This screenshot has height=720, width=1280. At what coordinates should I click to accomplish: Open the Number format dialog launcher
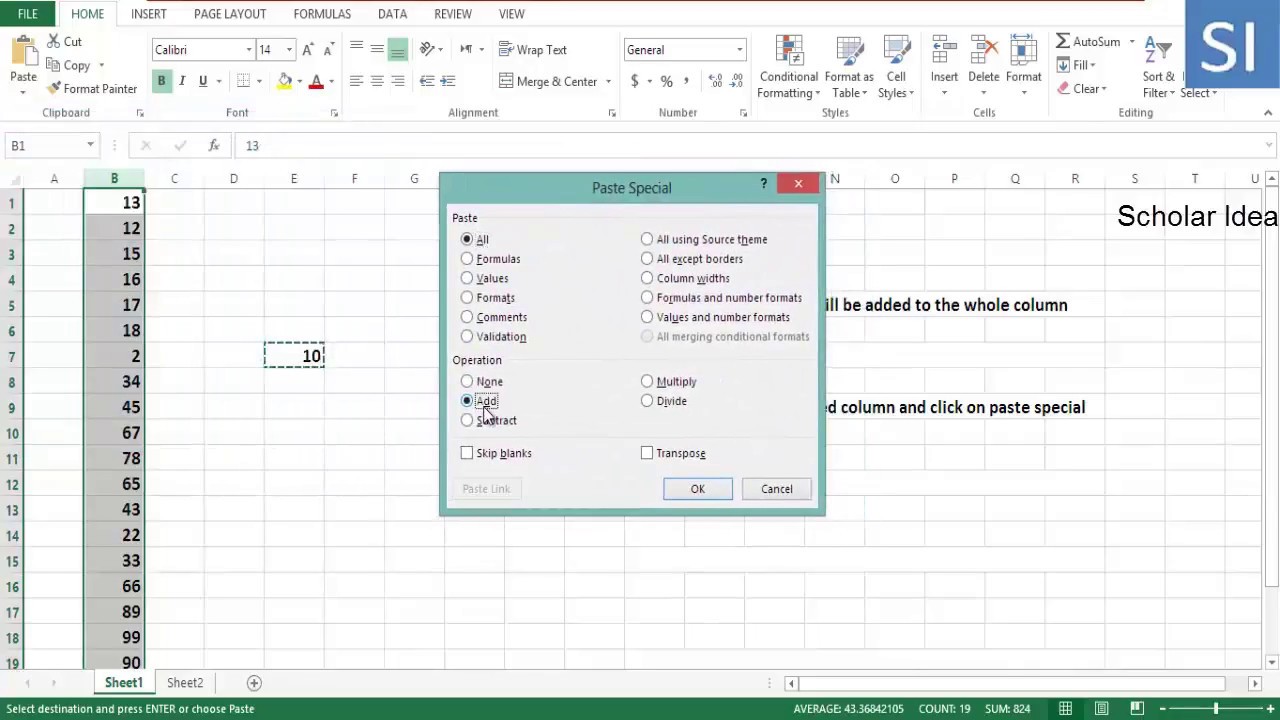tap(743, 113)
